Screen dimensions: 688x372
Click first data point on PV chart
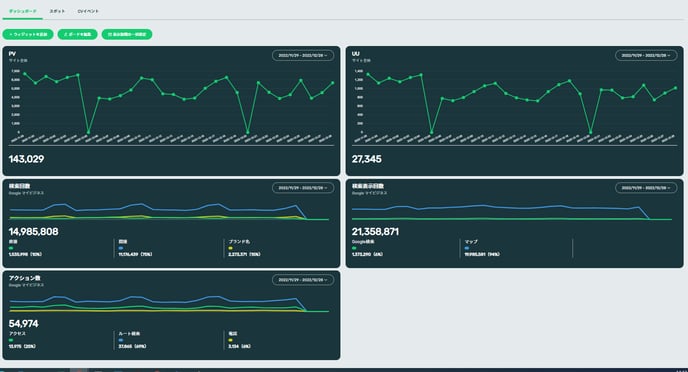[x=25, y=74]
